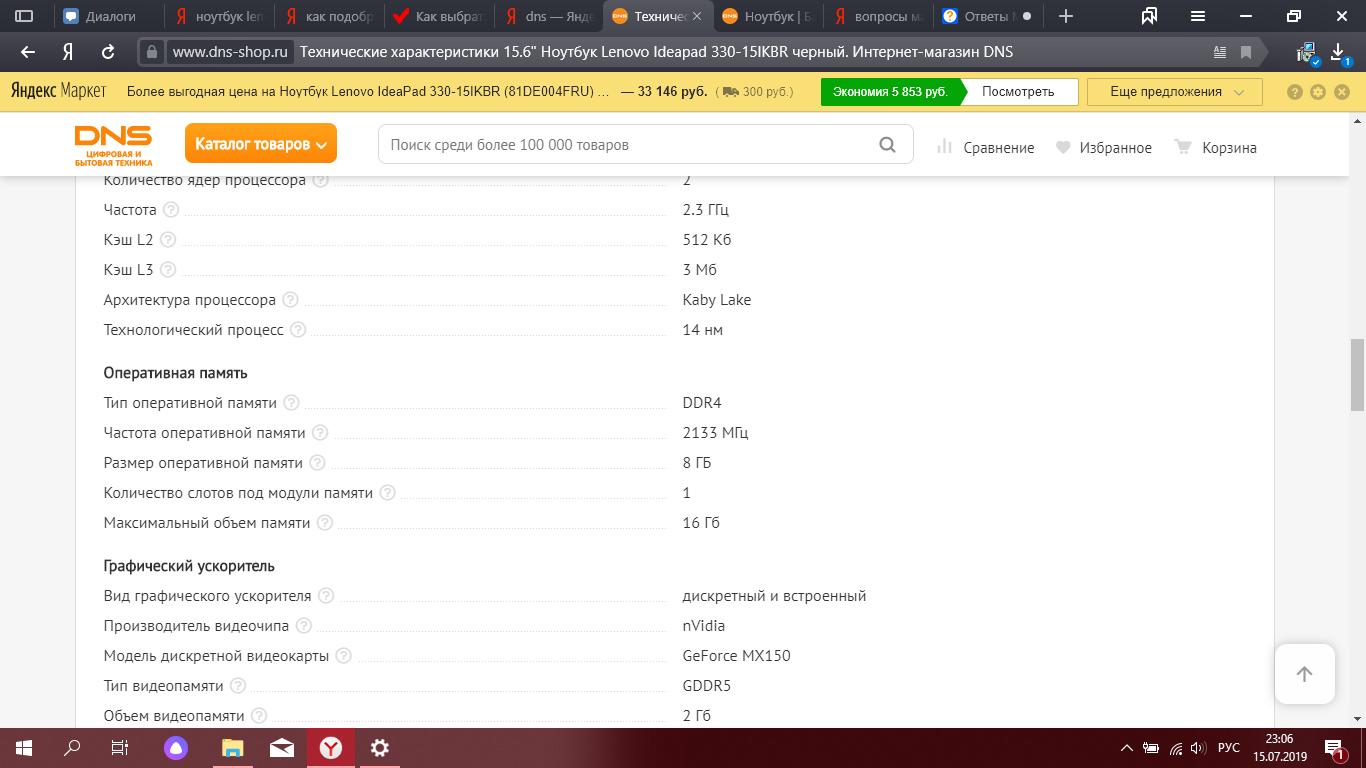Open the DNS shop logo home
This screenshot has height=768, width=1366.
[113, 145]
